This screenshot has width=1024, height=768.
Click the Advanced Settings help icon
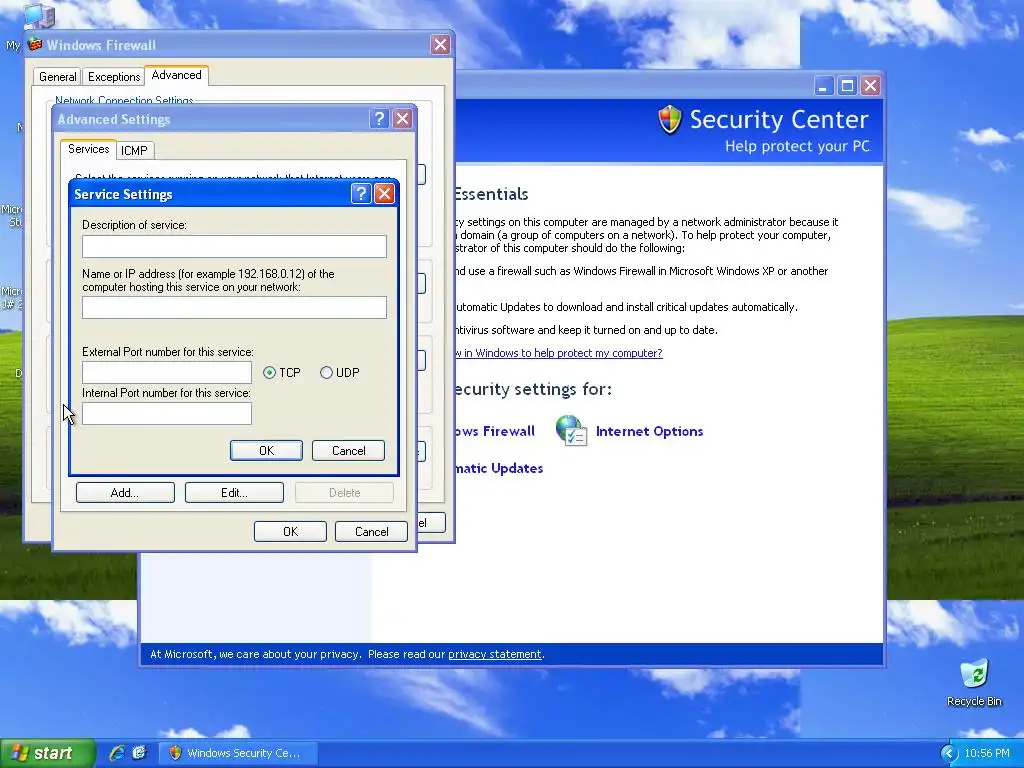click(379, 119)
